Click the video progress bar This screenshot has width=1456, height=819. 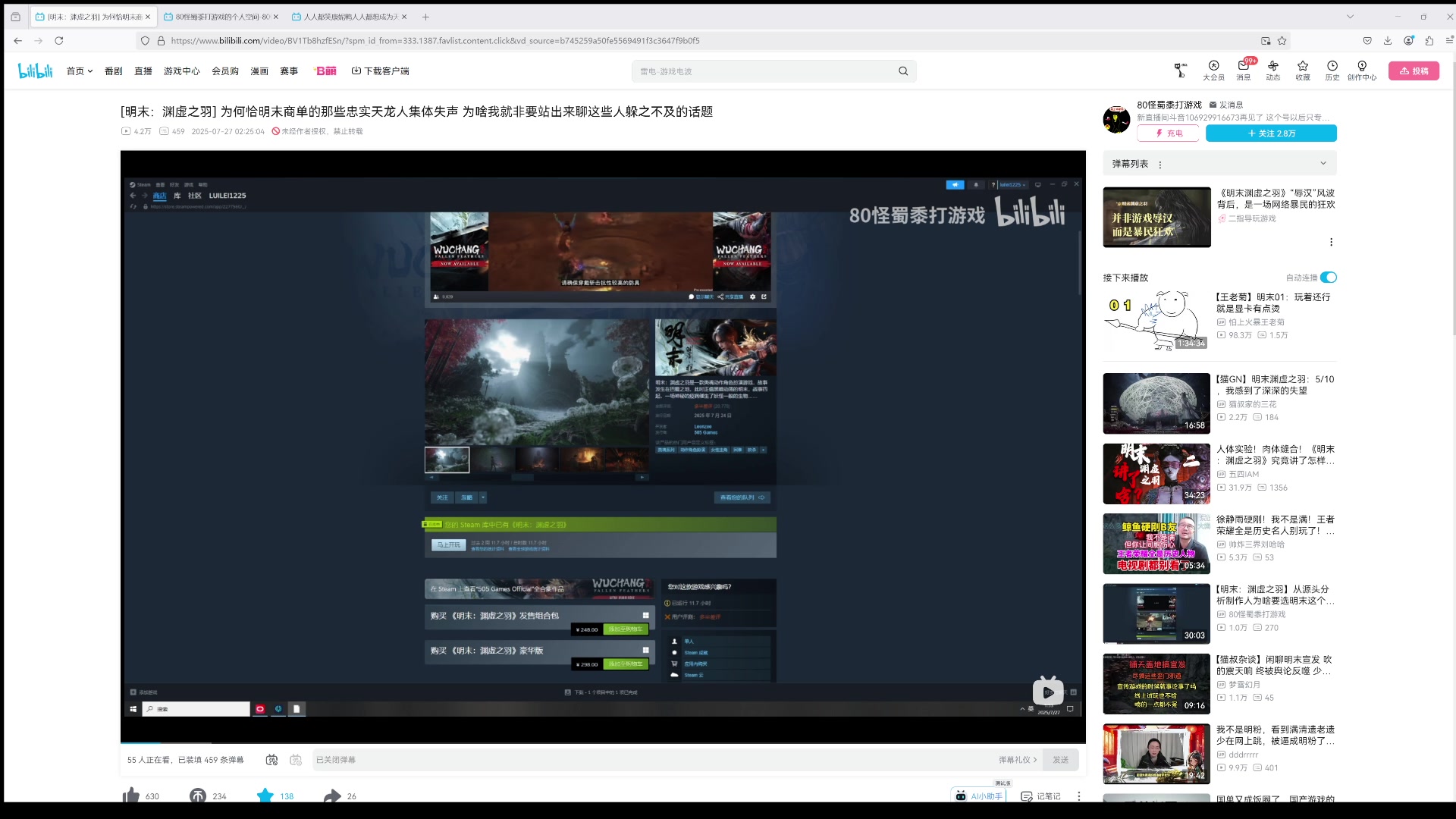(603, 742)
